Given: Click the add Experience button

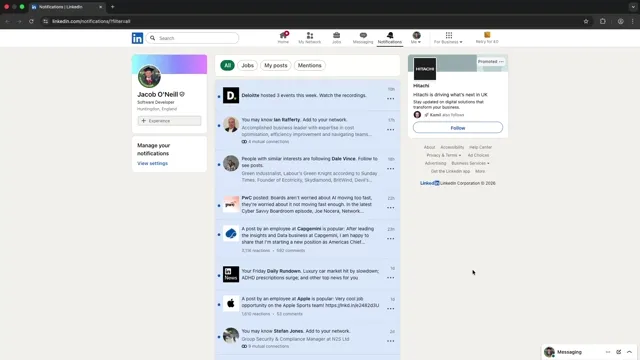Looking at the screenshot, I should pos(169,121).
